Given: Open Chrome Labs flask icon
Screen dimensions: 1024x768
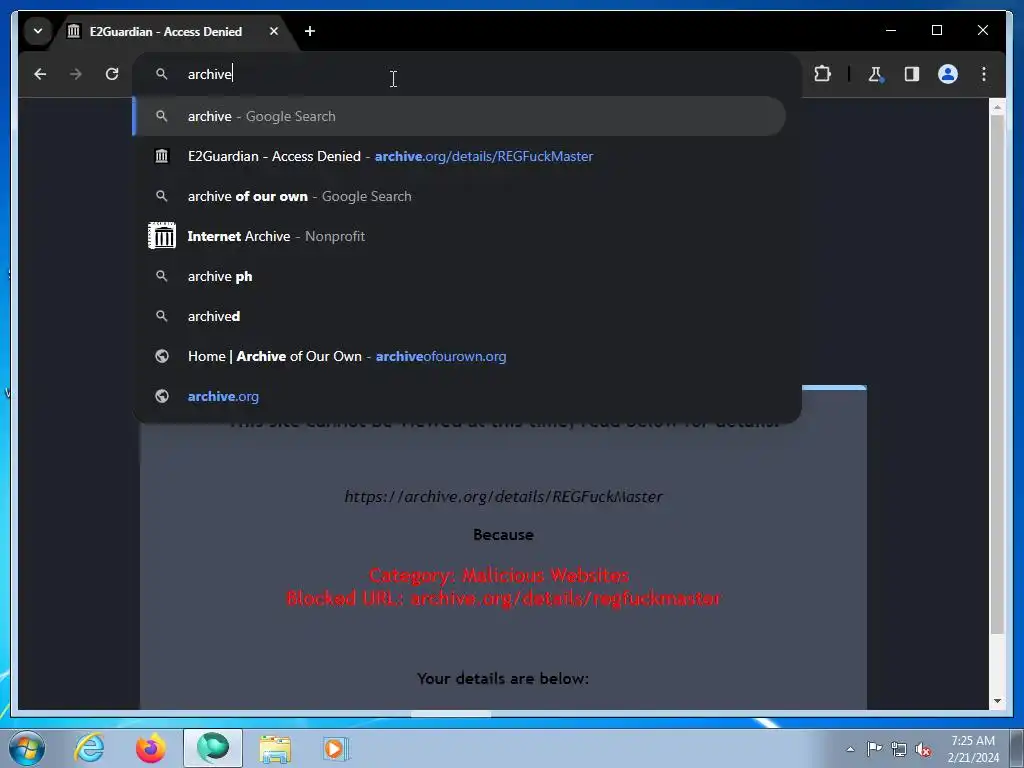Looking at the screenshot, I should pos(876,74).
